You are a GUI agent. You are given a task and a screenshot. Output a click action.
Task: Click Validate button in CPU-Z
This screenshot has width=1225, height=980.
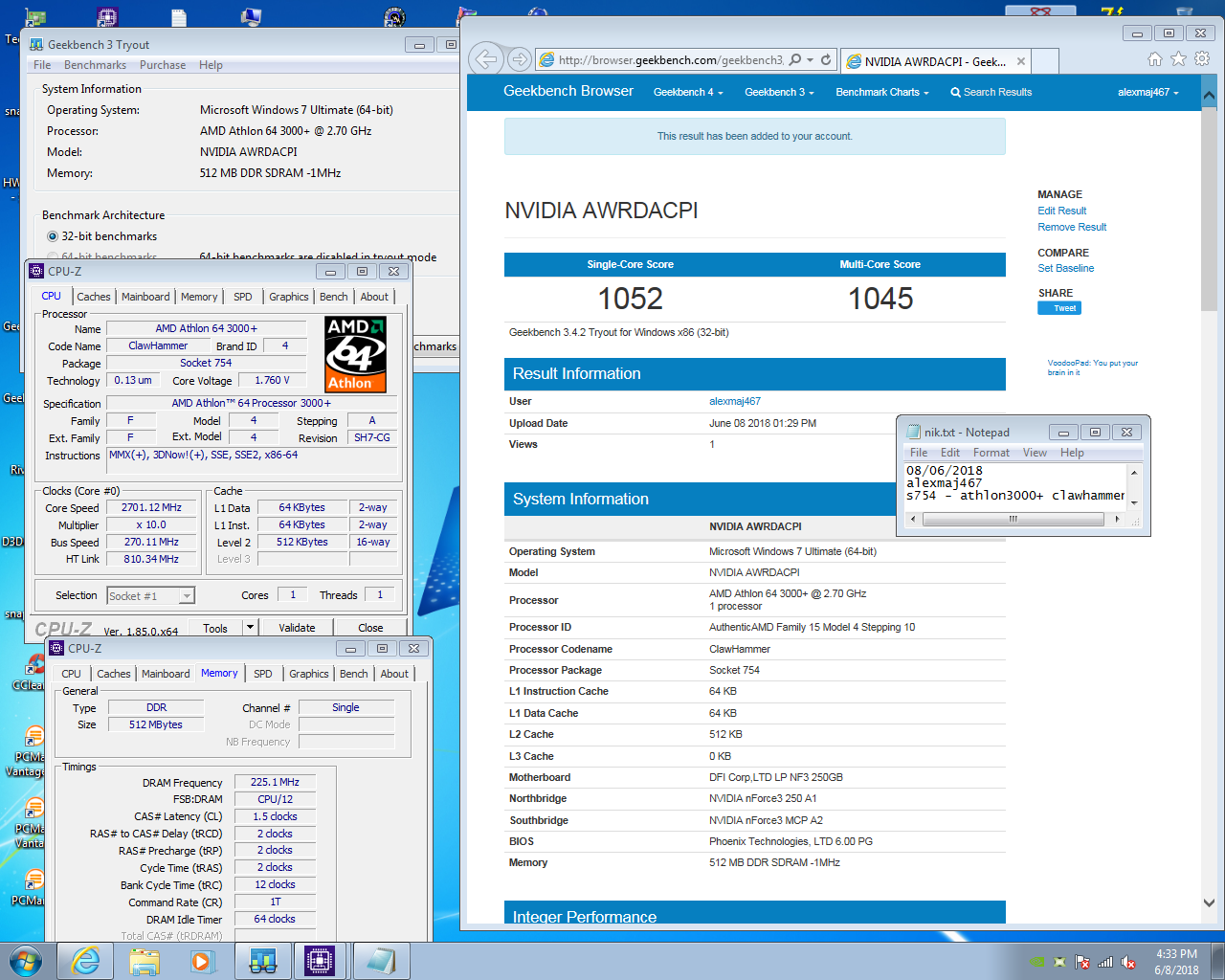[x=297, y=628]
